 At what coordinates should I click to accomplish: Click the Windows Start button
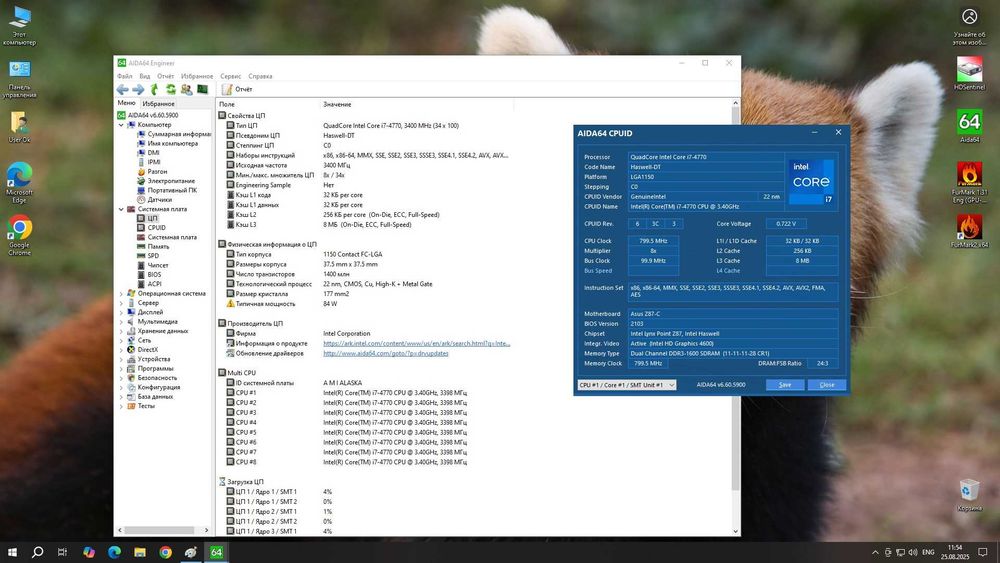point(12,552)
